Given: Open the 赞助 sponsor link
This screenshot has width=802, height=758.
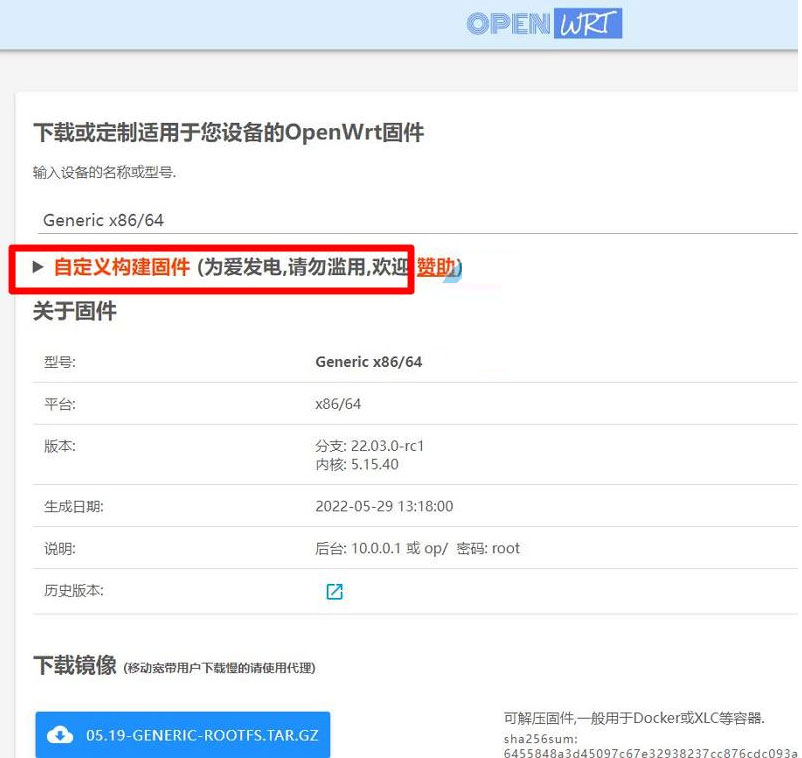Looking at the screenshot, I should 435,267.
